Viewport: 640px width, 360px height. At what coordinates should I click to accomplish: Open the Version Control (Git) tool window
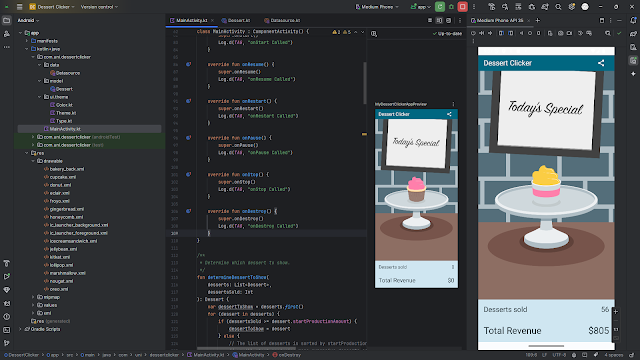click(x=7, y=343)
